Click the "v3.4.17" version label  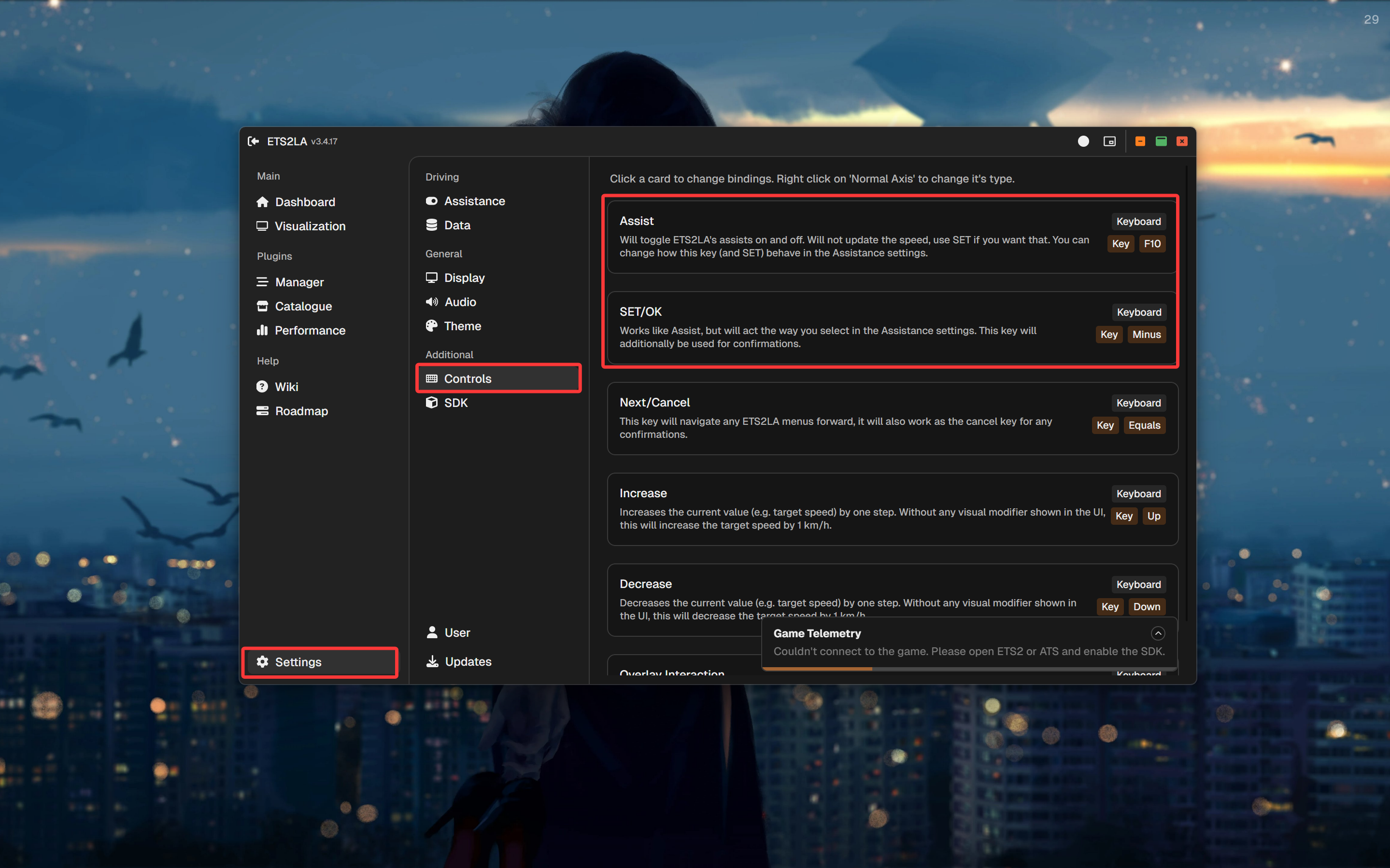pyautogui.click(x=325, y=142)
